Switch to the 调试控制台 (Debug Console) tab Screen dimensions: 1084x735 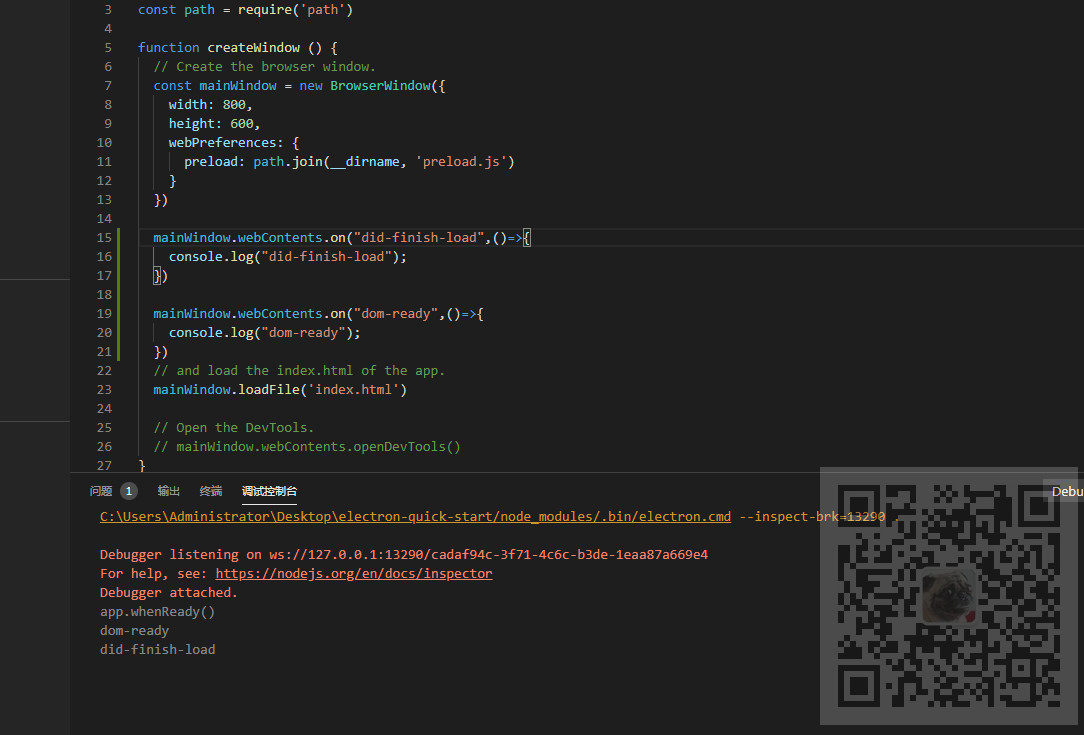[x=268, y=491]
